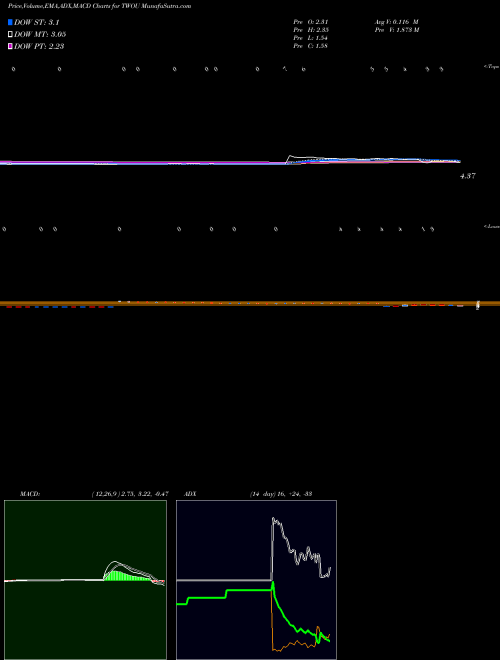Click the orange volume band
The width and height of the screenshot is (500, 660).
250,303
